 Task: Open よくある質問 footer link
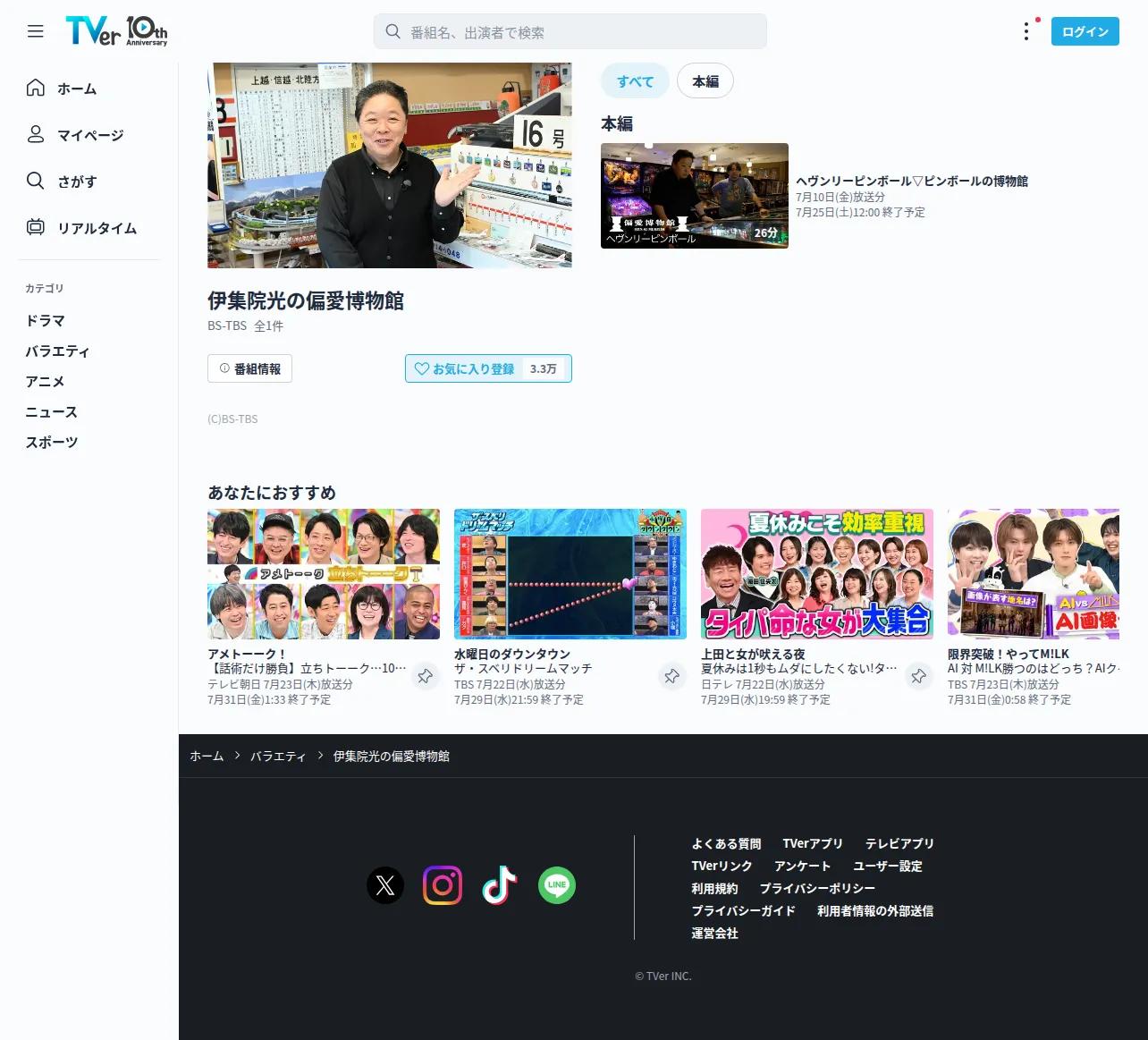pyautogui.click(x=726, y=843)
